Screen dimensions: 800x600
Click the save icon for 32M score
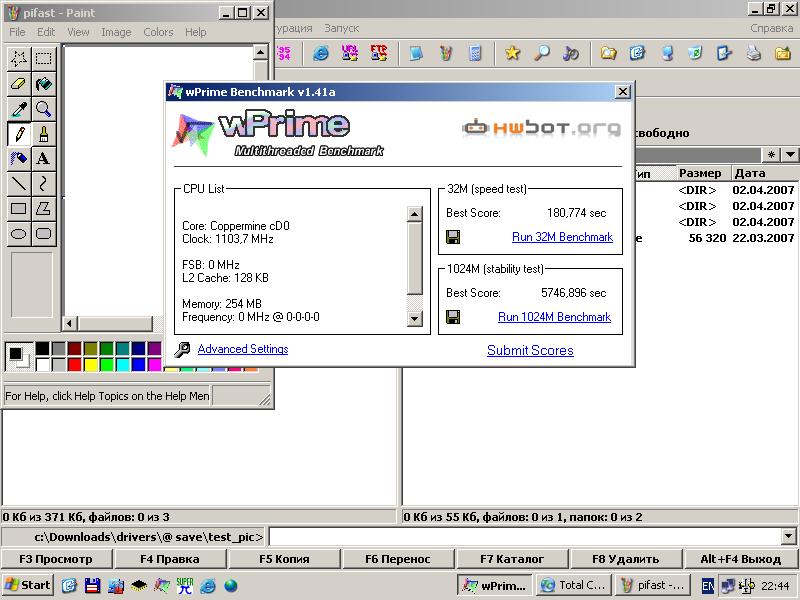point(453,237)
